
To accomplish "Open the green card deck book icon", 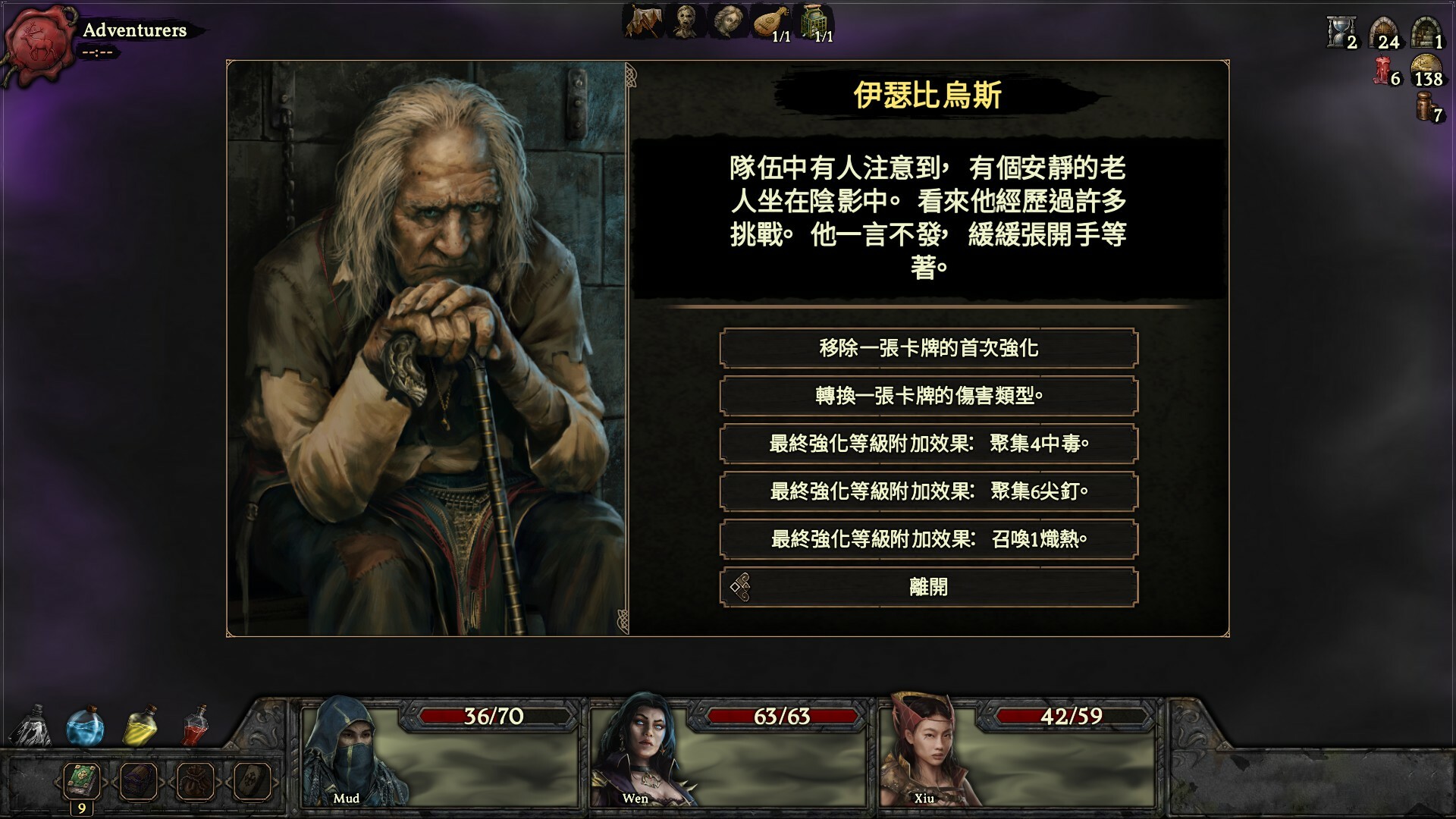I will coord(82,780).
